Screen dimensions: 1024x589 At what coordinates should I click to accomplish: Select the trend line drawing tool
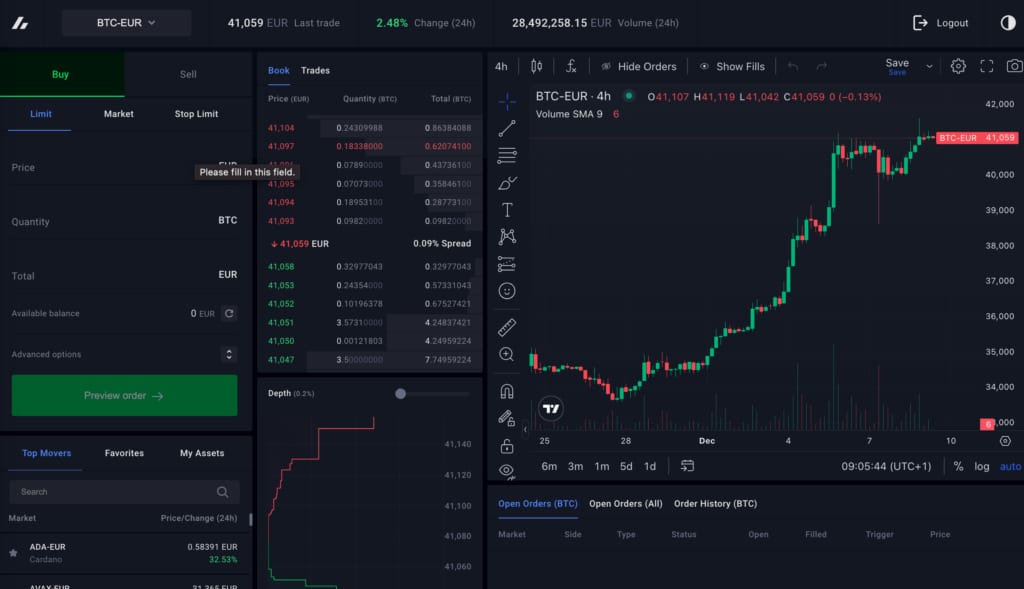[x=507, y=128]
